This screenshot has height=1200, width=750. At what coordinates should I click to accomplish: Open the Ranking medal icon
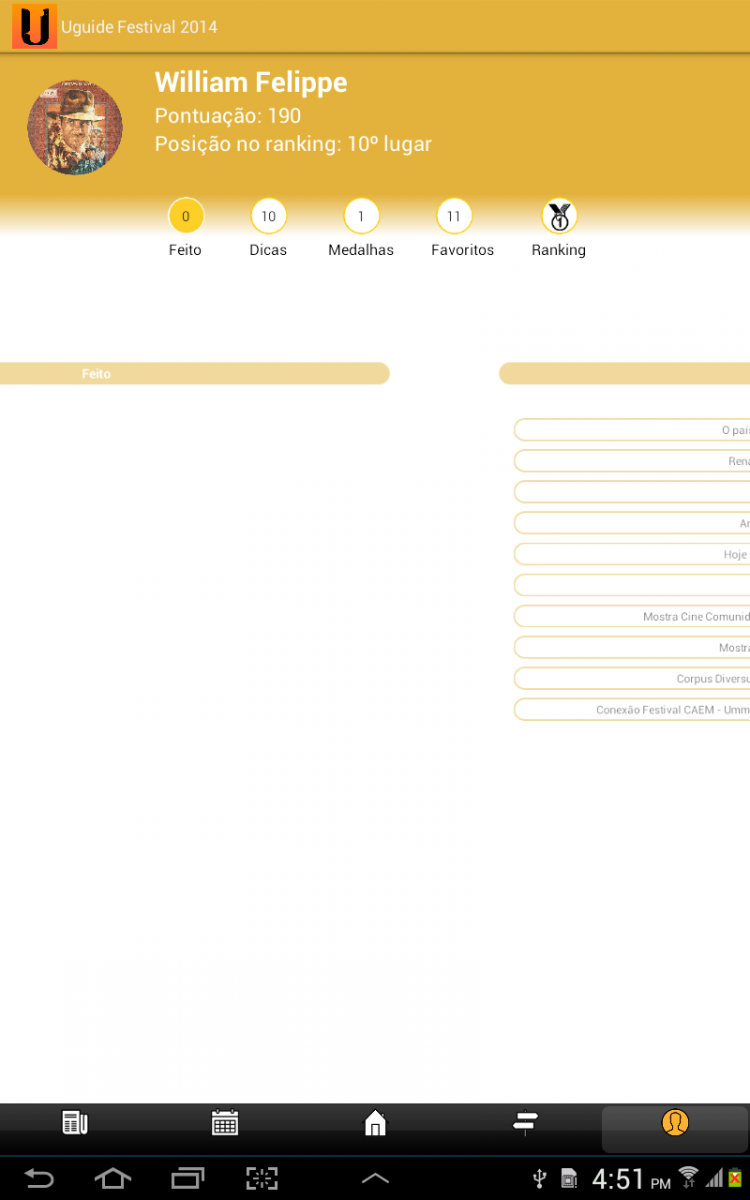[x=558, y=216]
